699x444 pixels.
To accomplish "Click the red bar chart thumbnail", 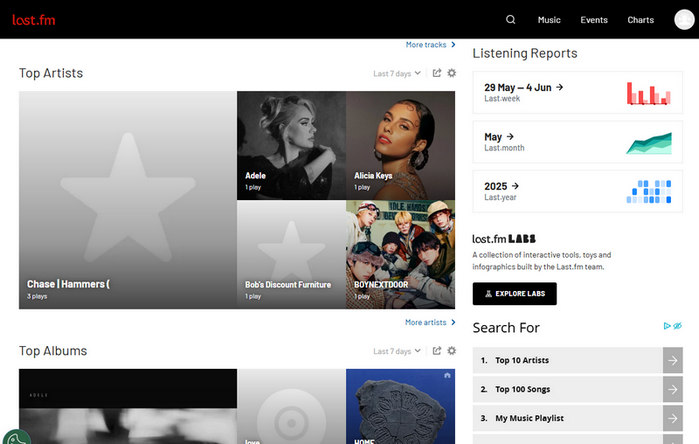I will coord(649,93).
